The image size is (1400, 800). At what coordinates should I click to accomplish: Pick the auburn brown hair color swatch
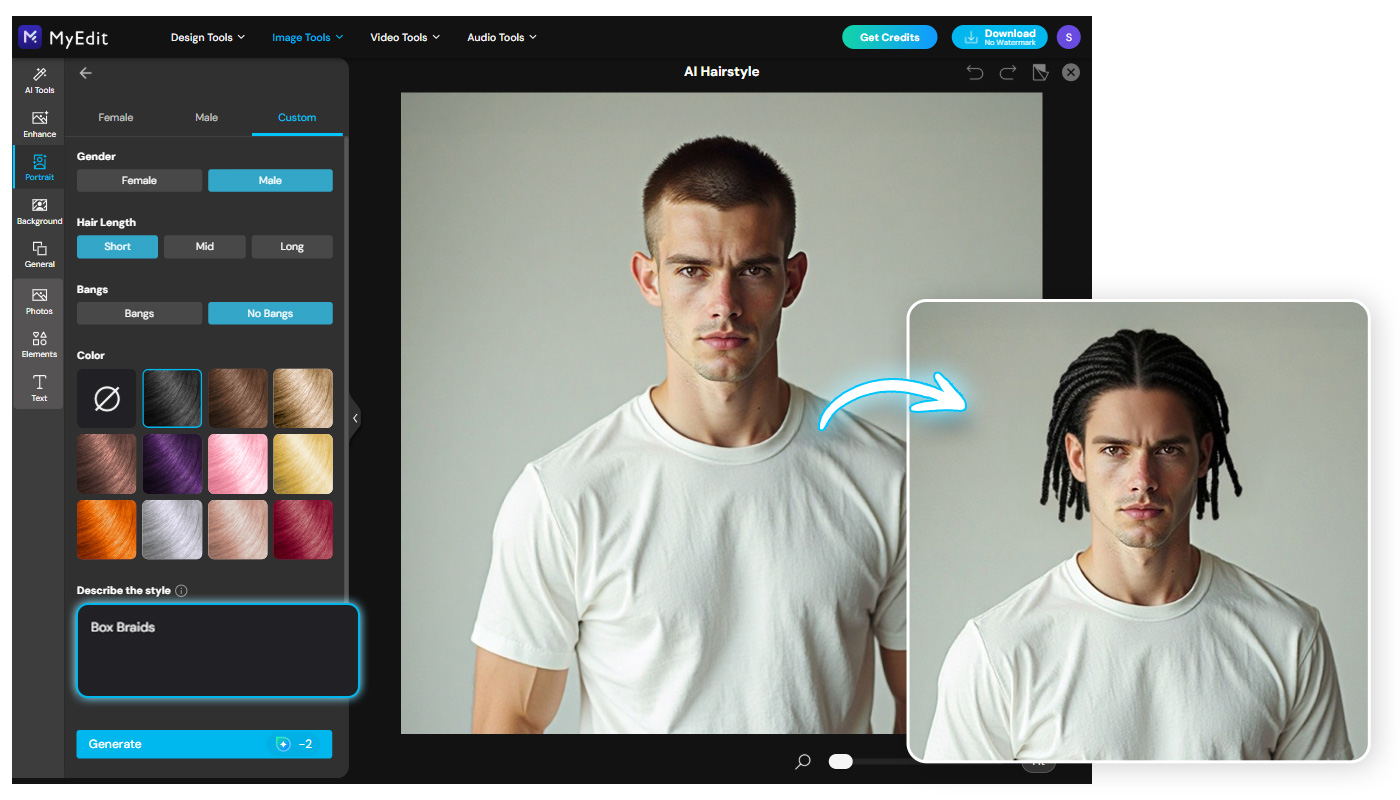[x=107, y=464]
